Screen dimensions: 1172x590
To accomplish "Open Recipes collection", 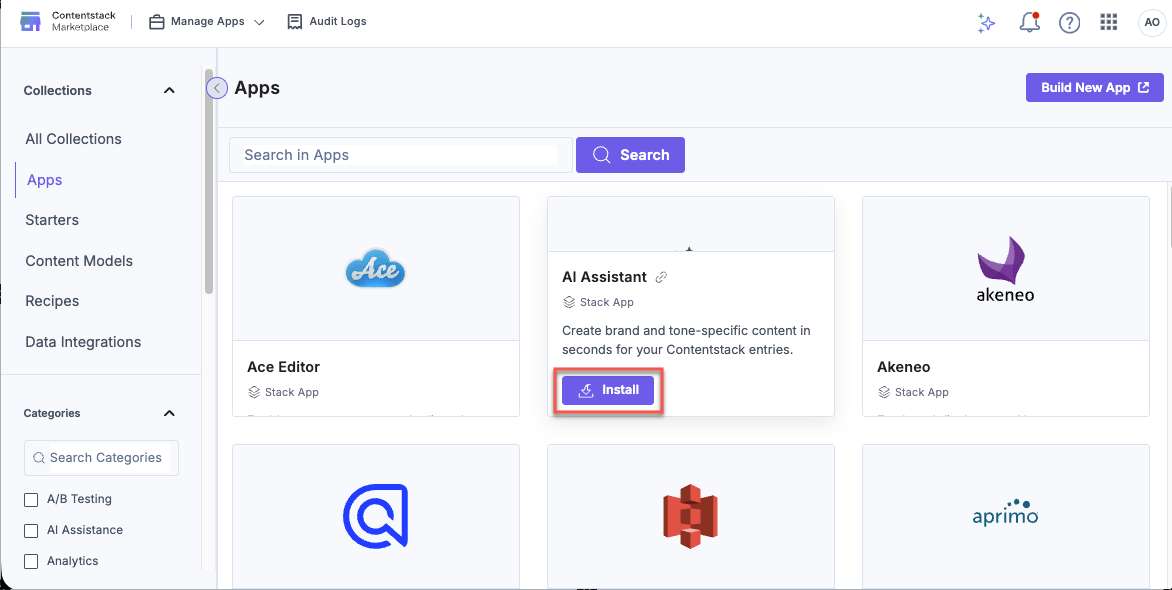I will (x=52, y=301).
